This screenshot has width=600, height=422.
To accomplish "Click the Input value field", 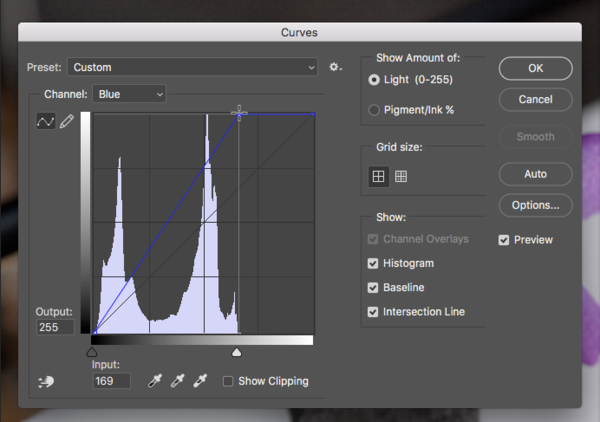I will (111, 381).
